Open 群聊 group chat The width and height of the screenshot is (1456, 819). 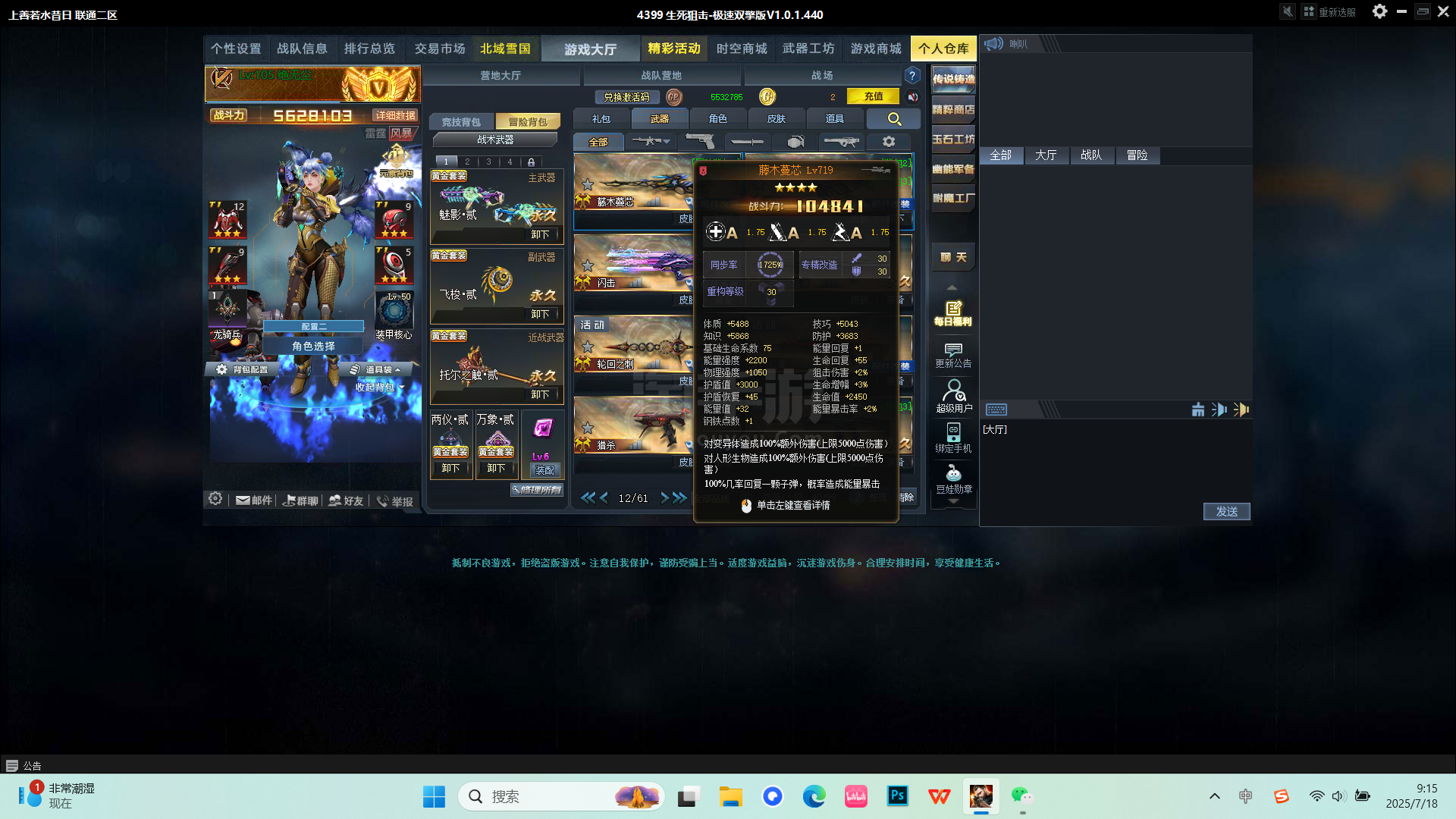[x=300, y=500]
